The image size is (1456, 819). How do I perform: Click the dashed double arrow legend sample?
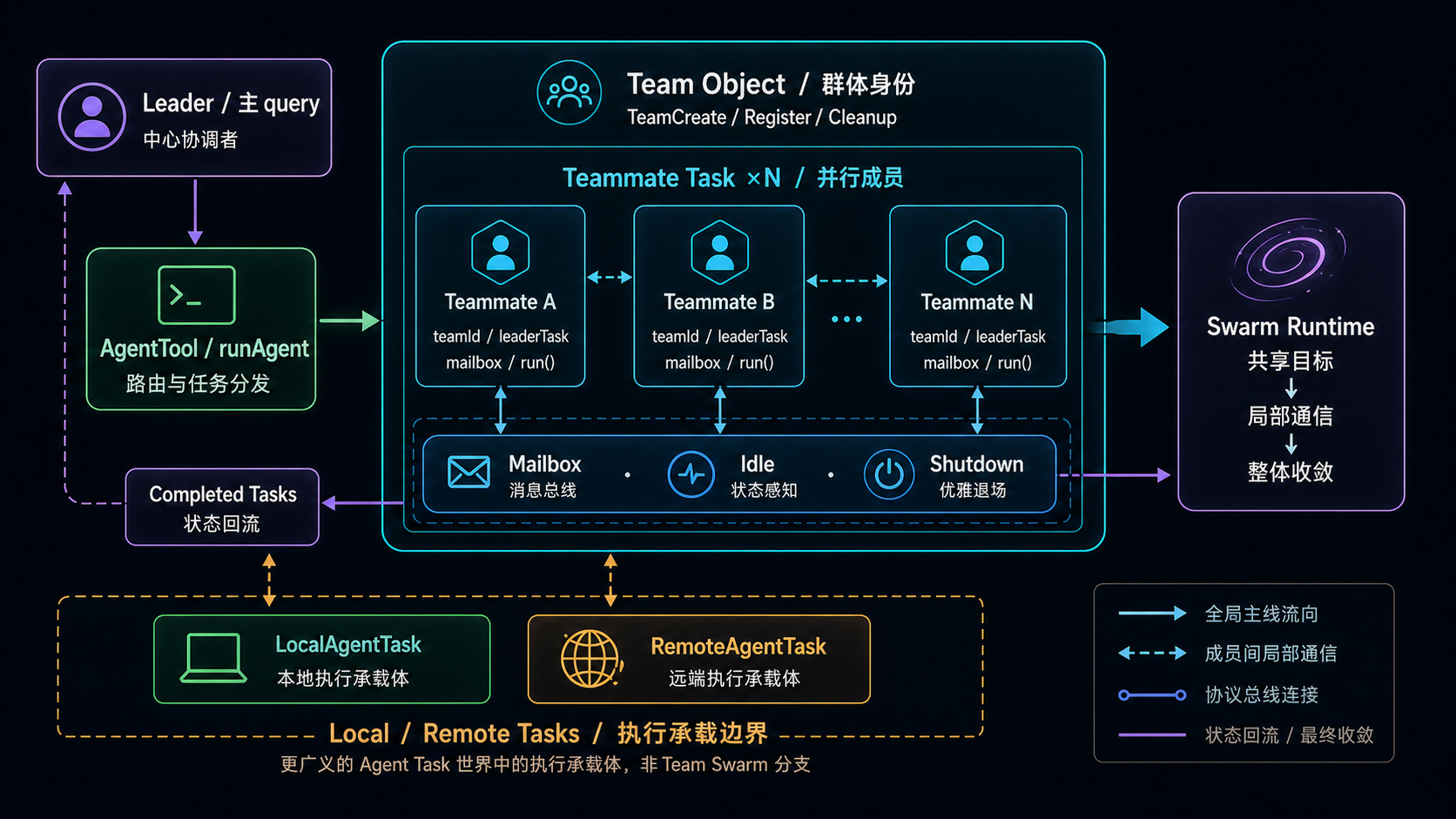[x=1152, y=653]
